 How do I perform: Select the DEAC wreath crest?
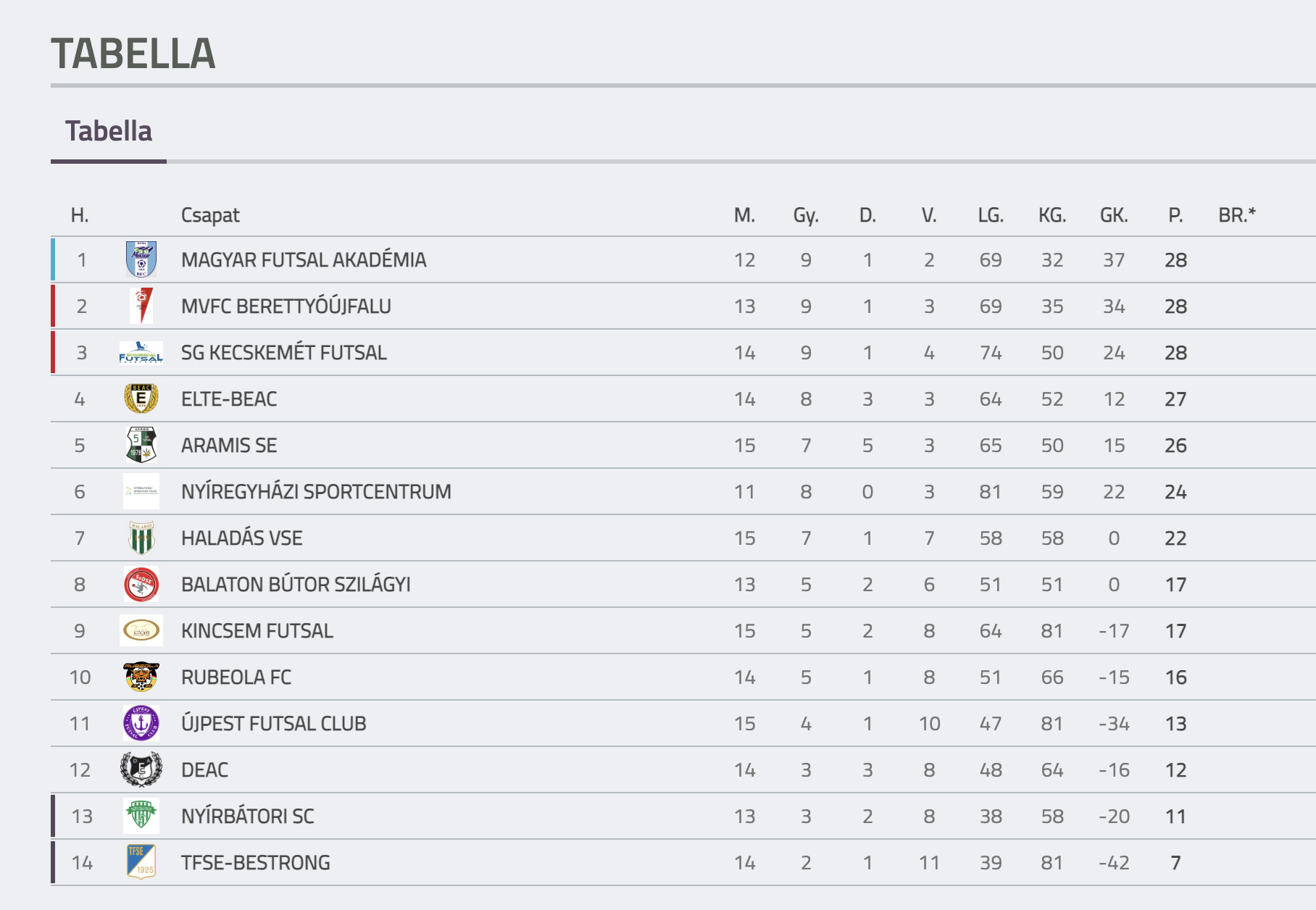(141, 769)
